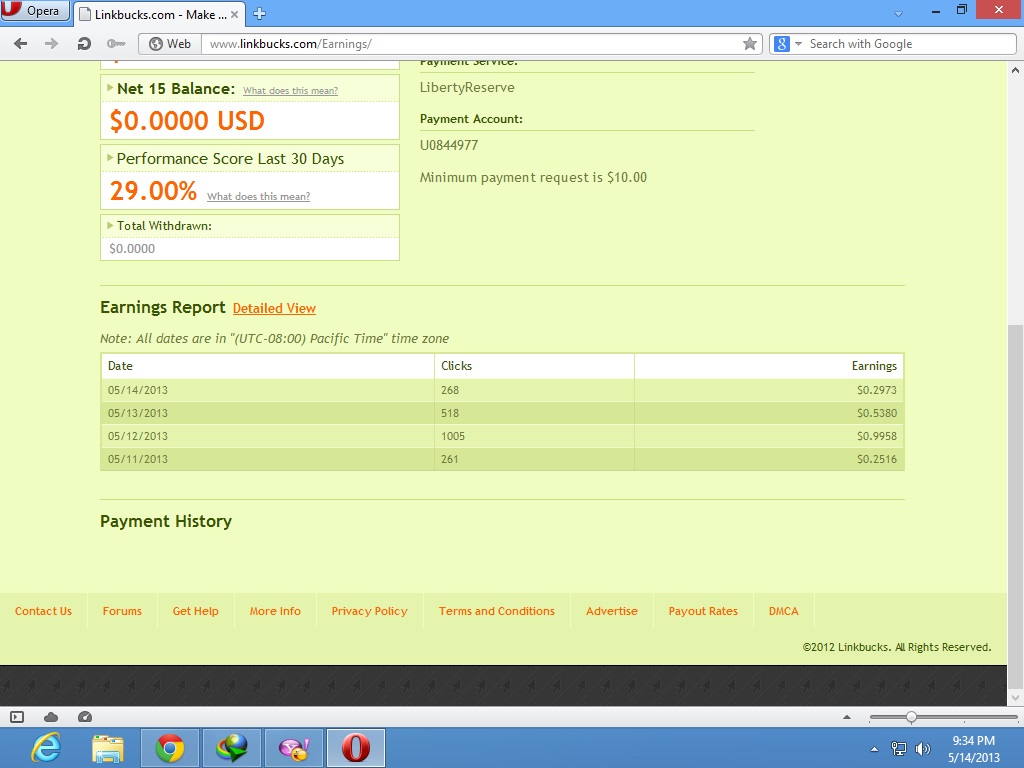Viewport: 1024px width, 768px height.
Task: Open the password wand key icon
Action: 116,44
